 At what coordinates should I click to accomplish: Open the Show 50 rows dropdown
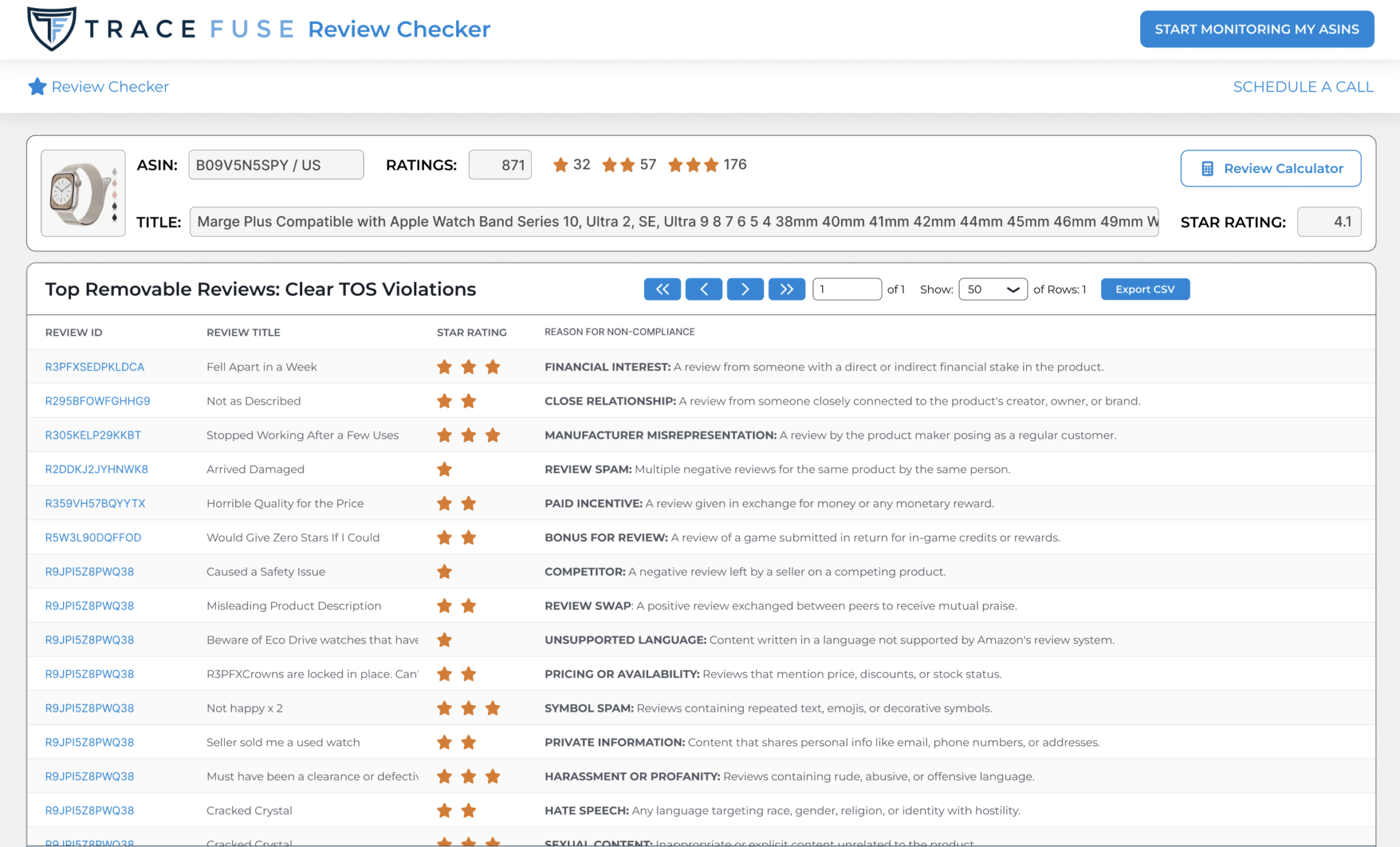[993, 289]
